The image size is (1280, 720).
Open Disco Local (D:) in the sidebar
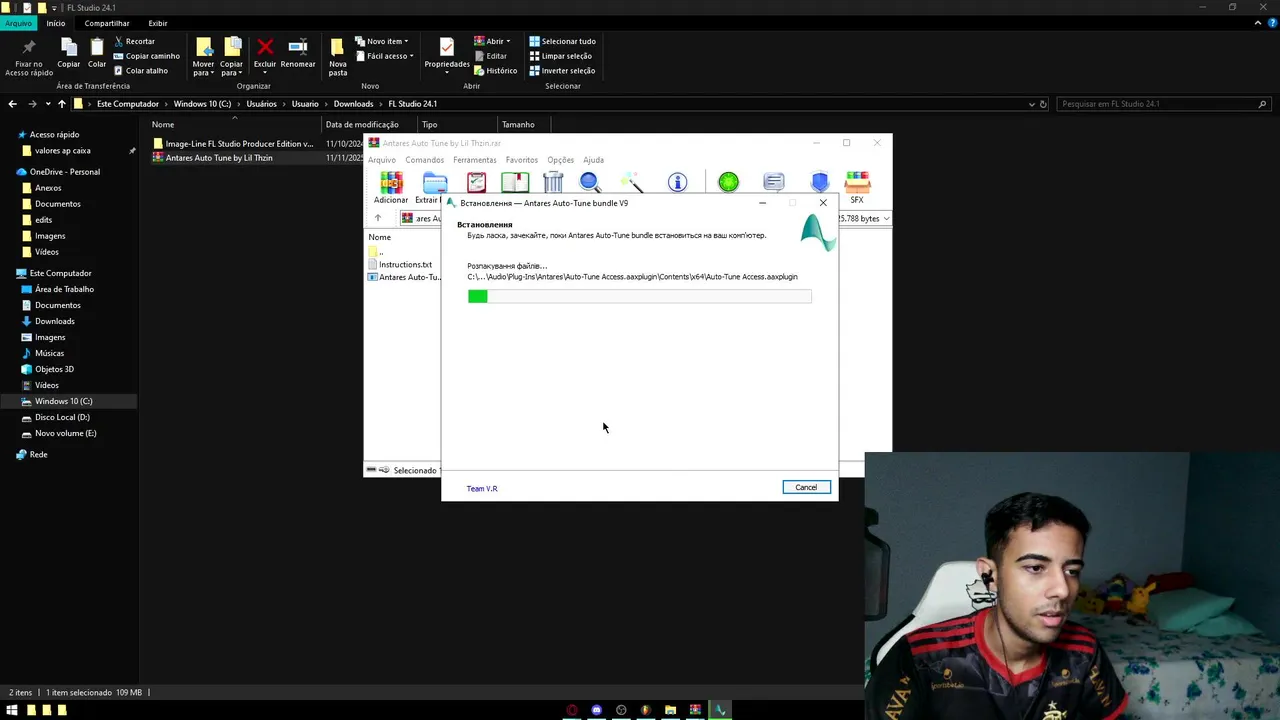click(62, 417)
